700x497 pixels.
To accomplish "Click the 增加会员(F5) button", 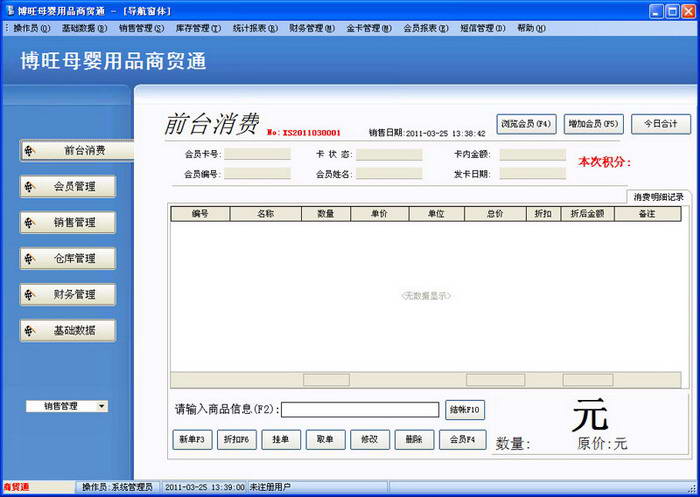I will (x=593, y=124).
